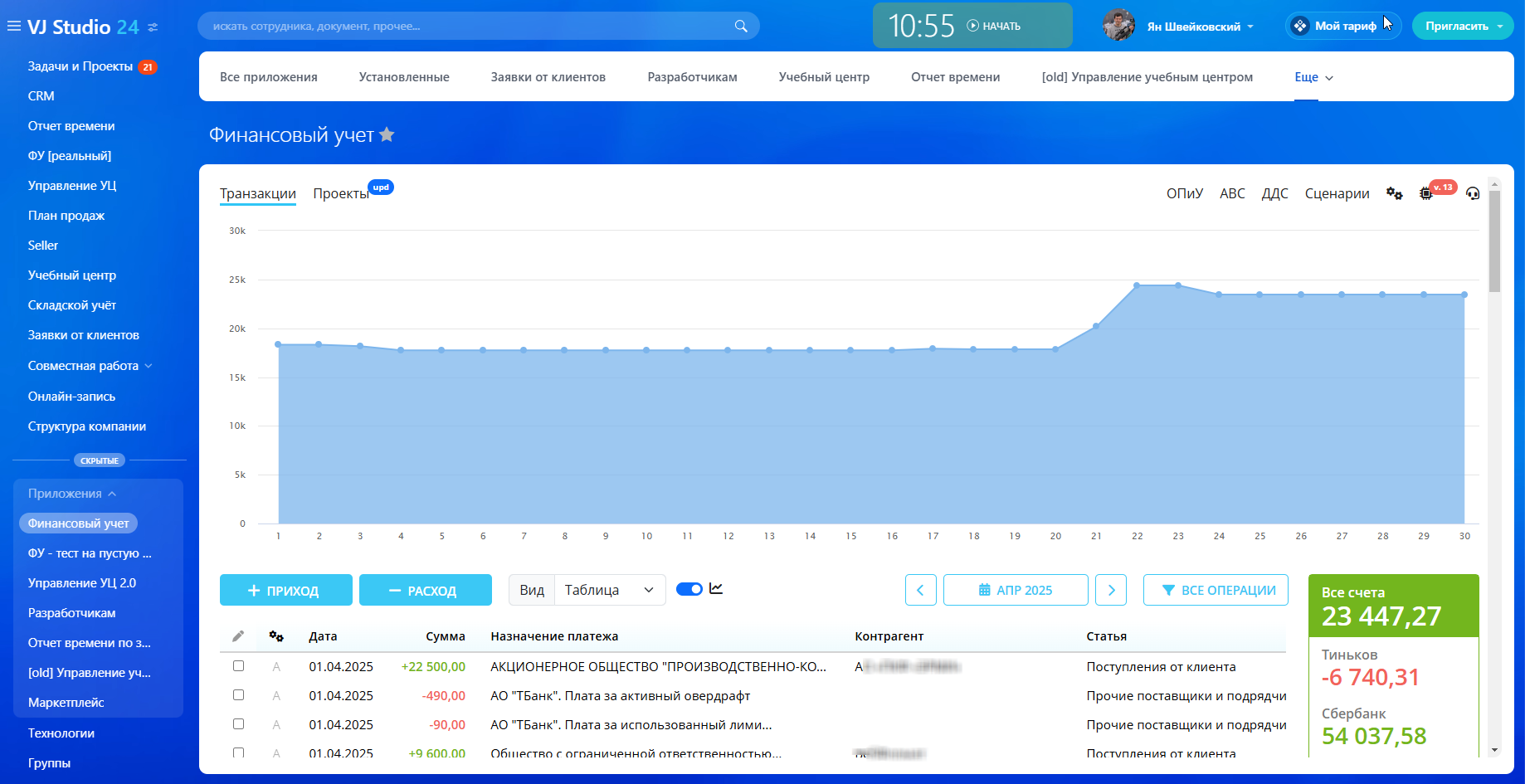Click the version chip icon with v.13 badge

coord(1426,193)
